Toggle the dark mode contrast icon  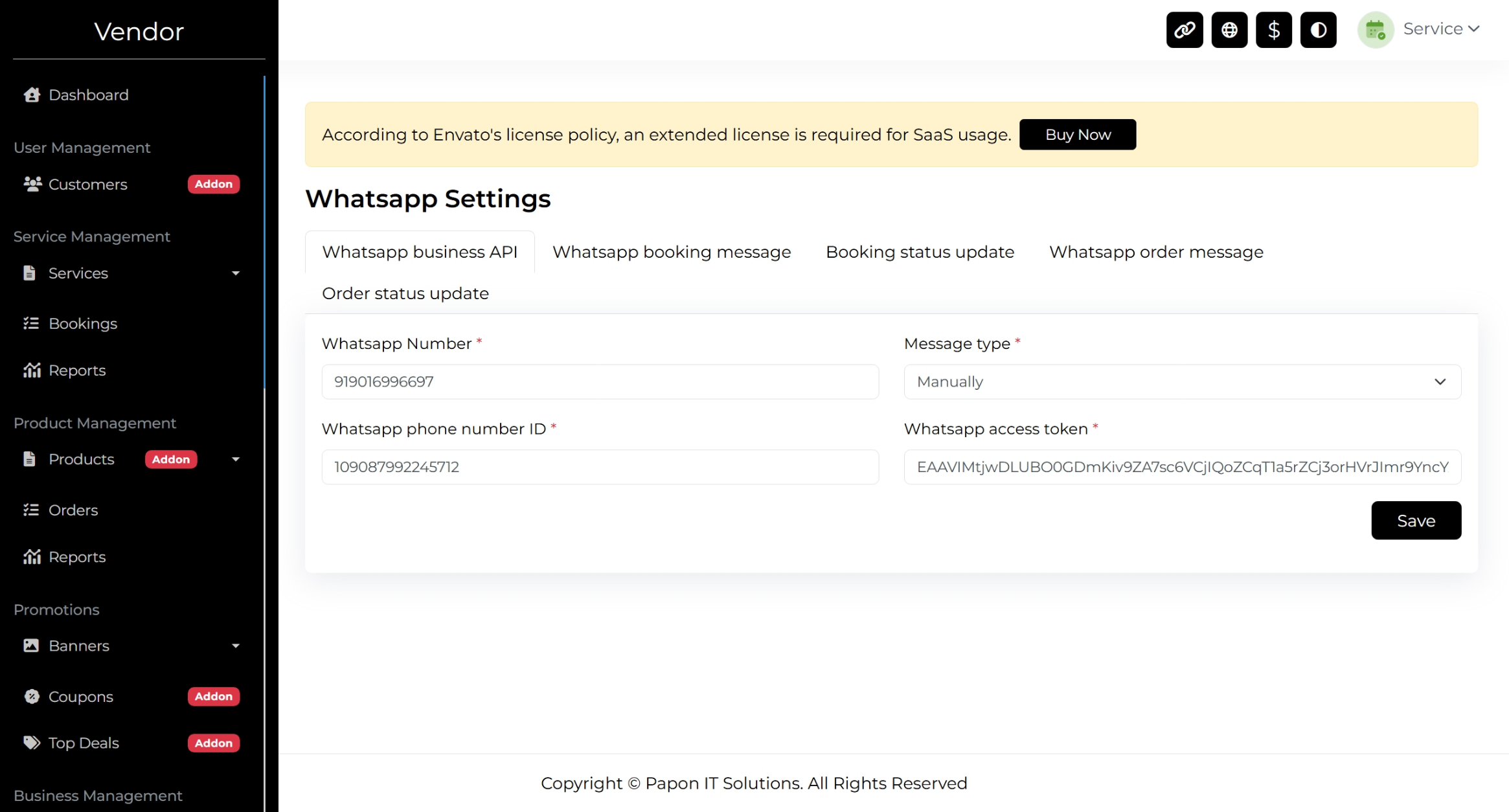coord(1318,30)
